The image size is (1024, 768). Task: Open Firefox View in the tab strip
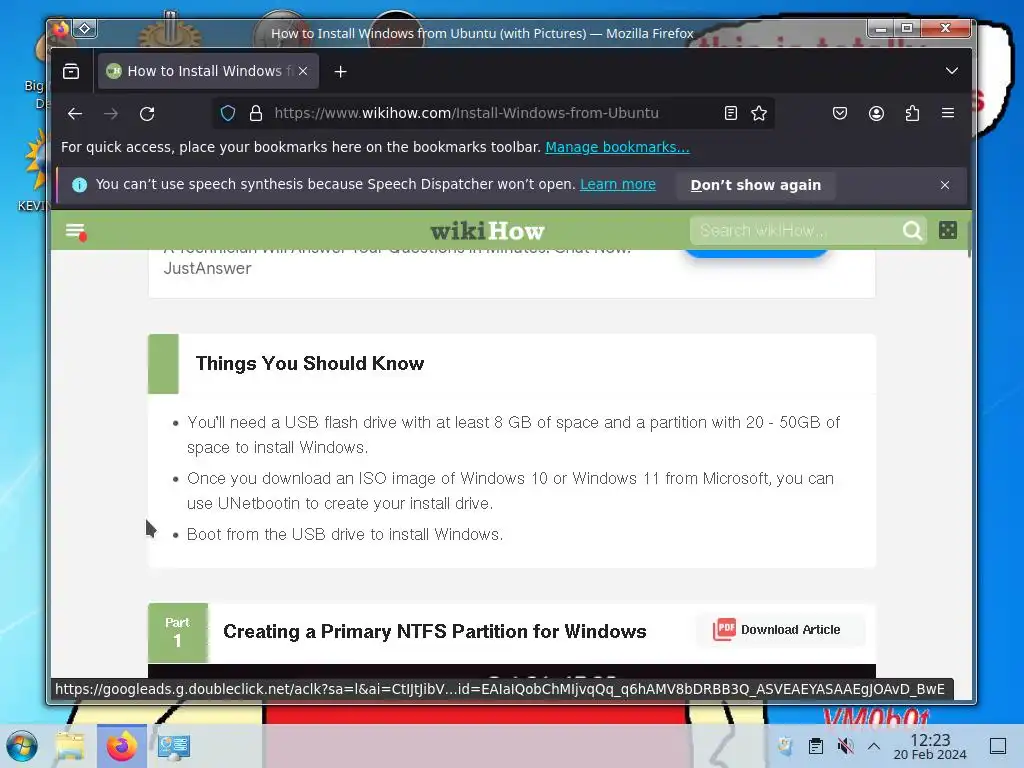(71, 71)
